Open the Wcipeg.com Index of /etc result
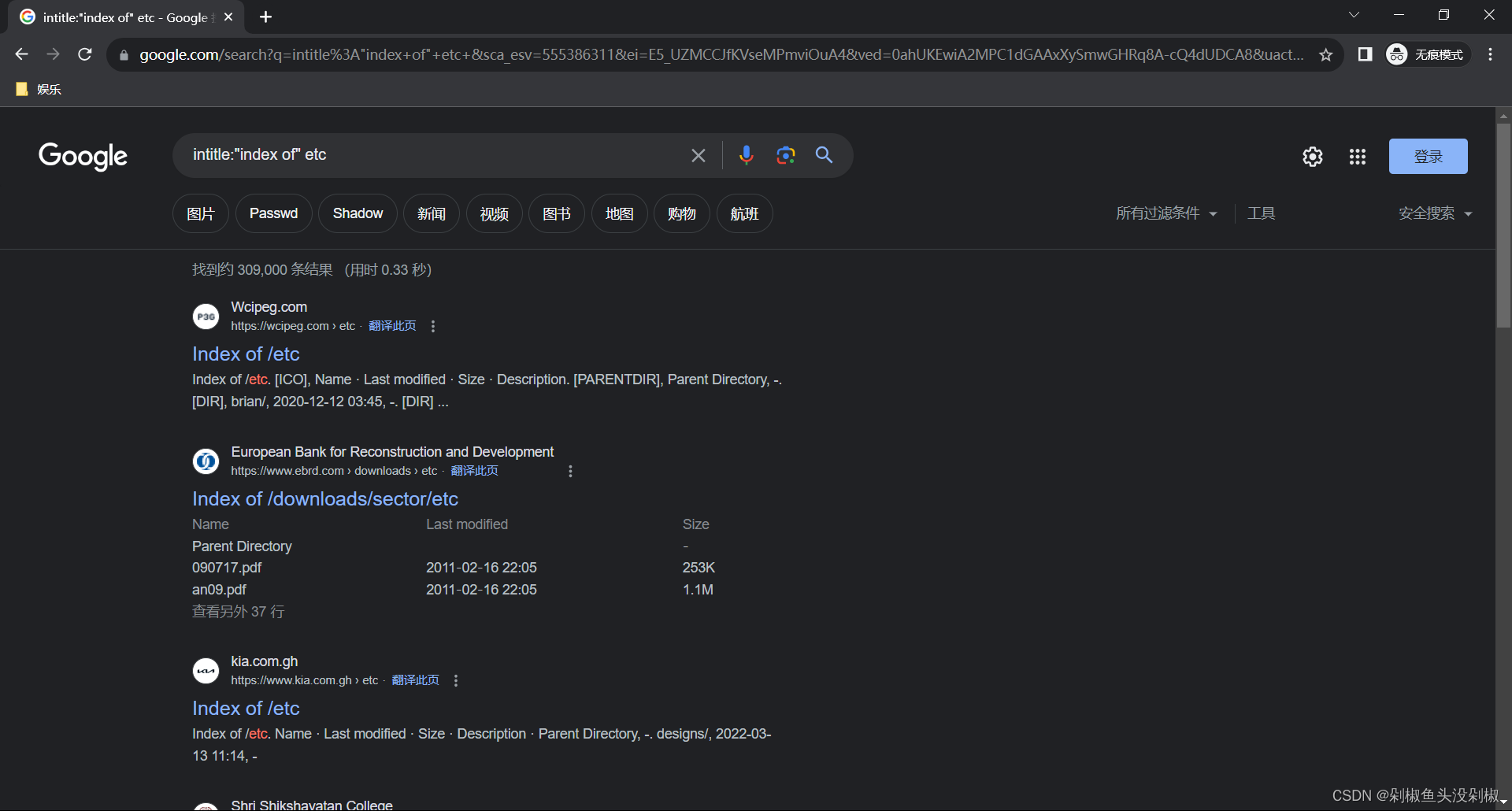The height and width of the screenshot is (811, 1512). click(x=246, y=354)
